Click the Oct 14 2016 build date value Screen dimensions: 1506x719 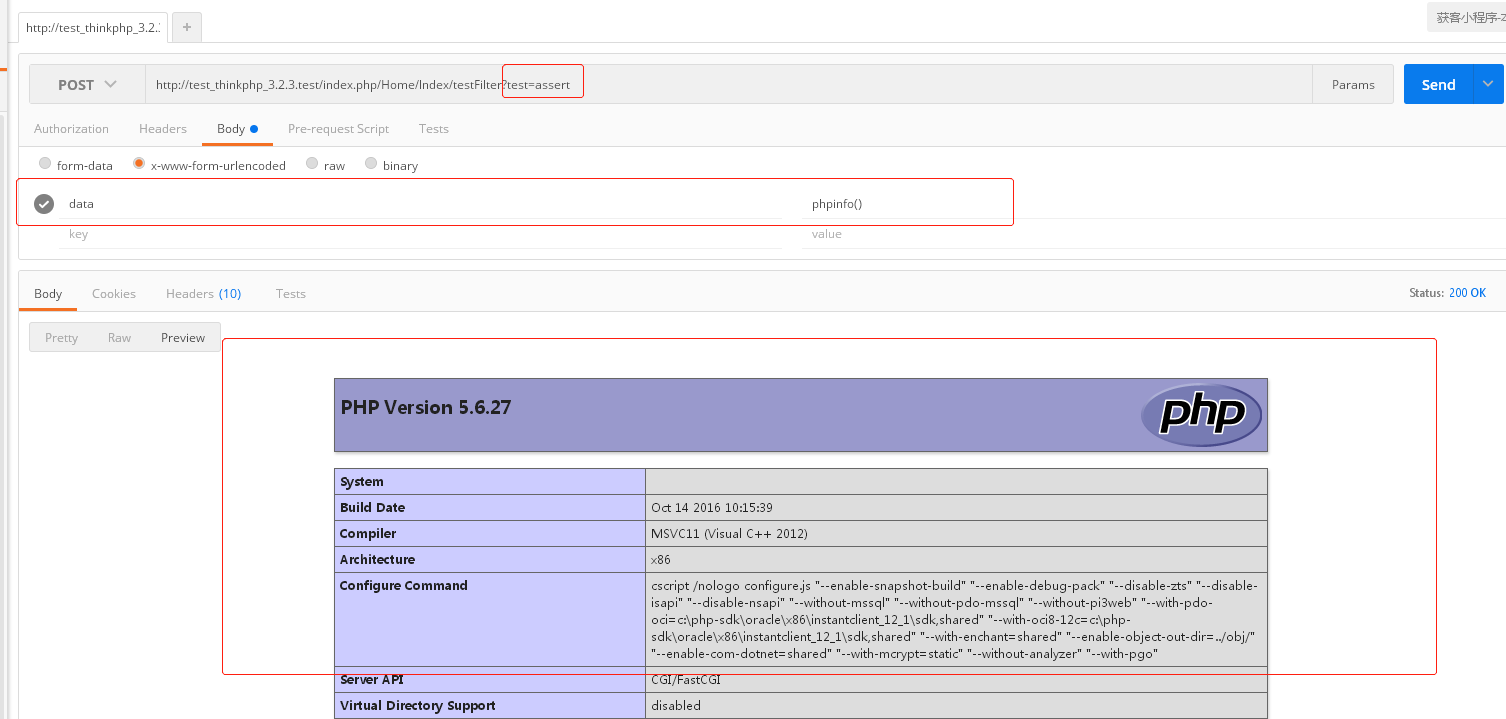click(711, 508)
